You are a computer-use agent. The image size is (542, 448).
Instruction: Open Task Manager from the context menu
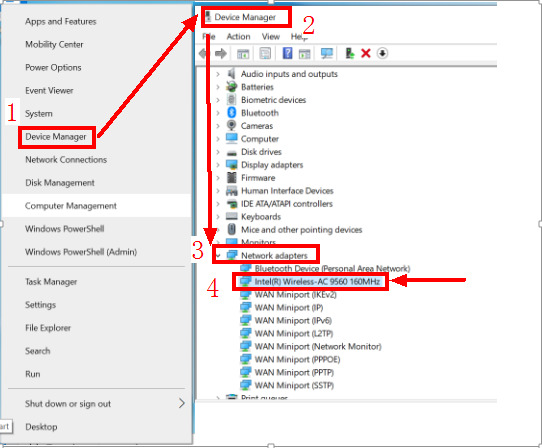tap(51, 282)
